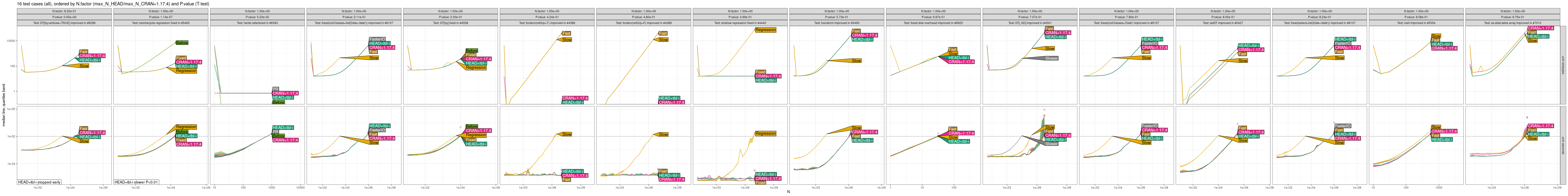Select the transform improved #5493 header

pos(836,23)
